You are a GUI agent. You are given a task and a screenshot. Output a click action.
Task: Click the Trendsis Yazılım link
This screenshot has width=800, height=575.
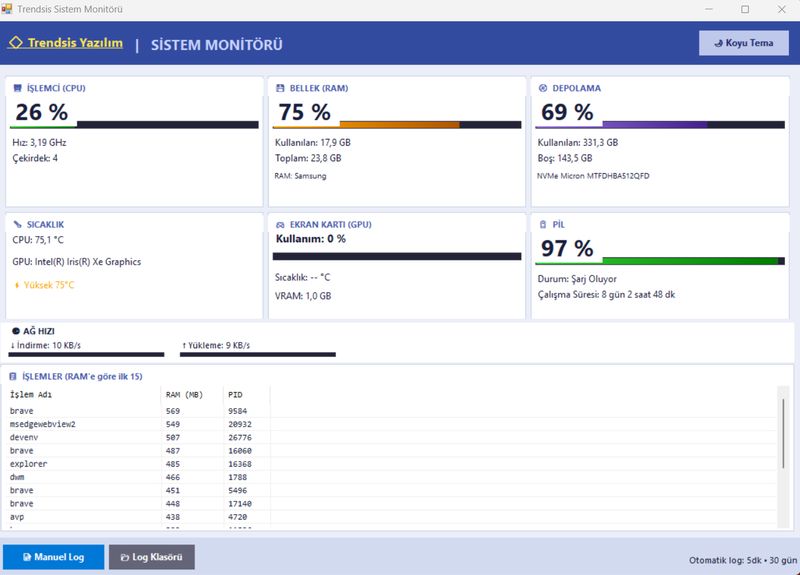(x=66, y=43)
